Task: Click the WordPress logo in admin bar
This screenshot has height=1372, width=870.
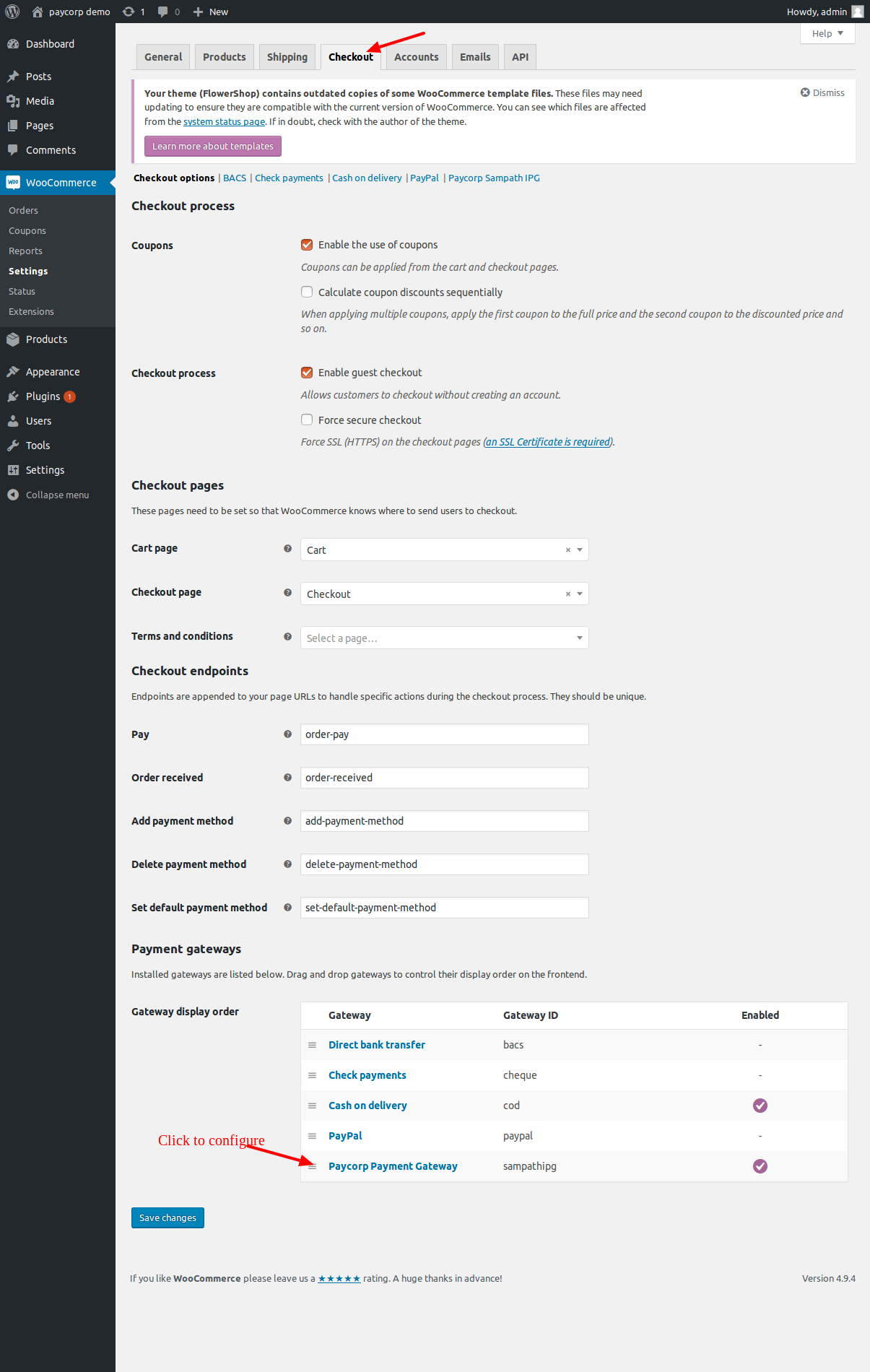Action: [12, 12]
